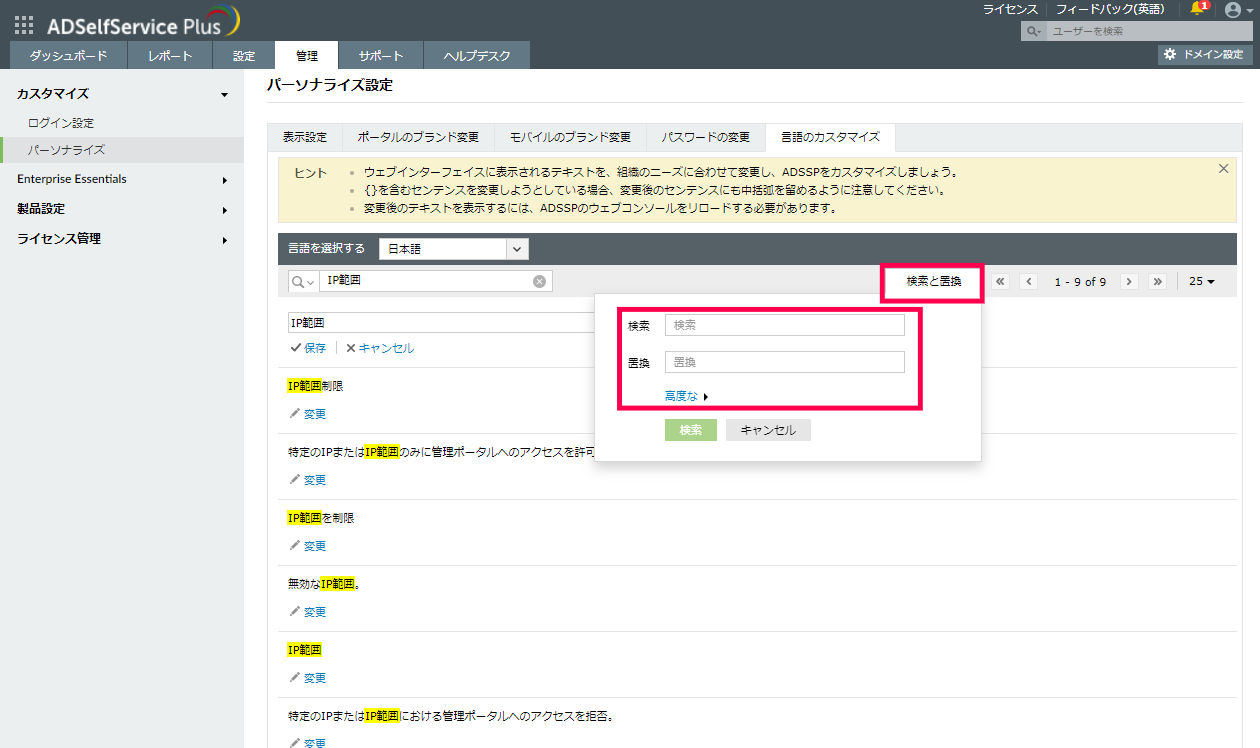Open the user account avatar menu
Screen dimensions: 1260x748
click(1233, 9)
